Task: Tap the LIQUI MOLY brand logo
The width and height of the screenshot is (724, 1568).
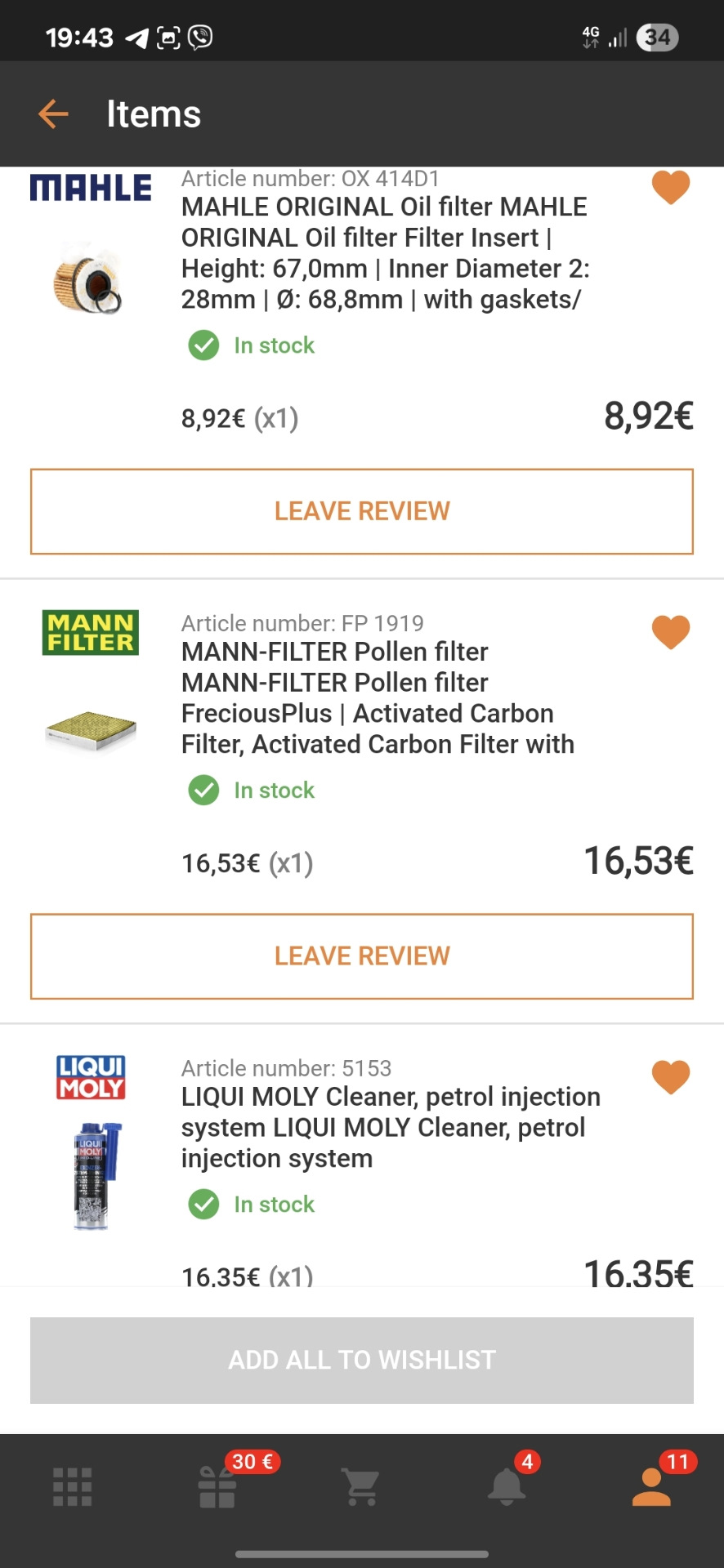Action: pyautogui.click(x=91, y=1076)
